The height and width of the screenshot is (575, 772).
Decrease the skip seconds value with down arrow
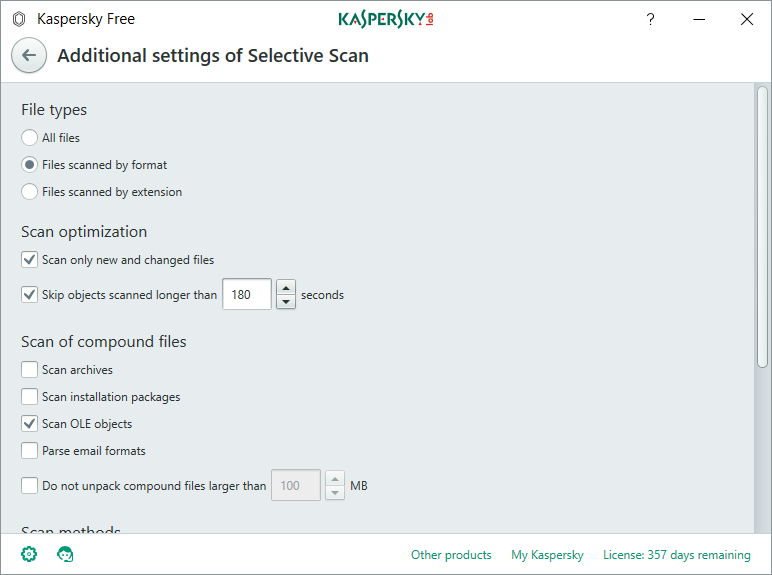(286, 301)
